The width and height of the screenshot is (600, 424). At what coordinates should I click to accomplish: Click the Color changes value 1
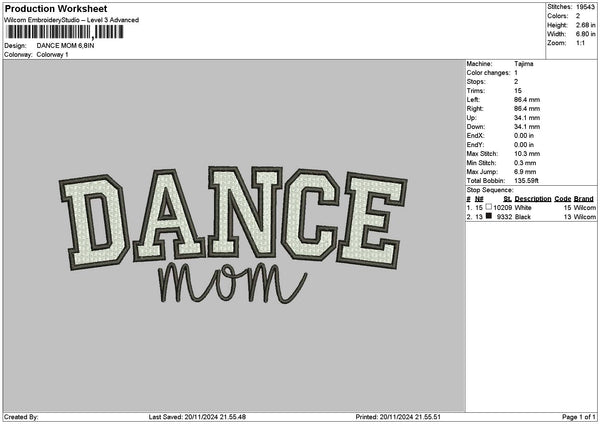pos(516,73)
